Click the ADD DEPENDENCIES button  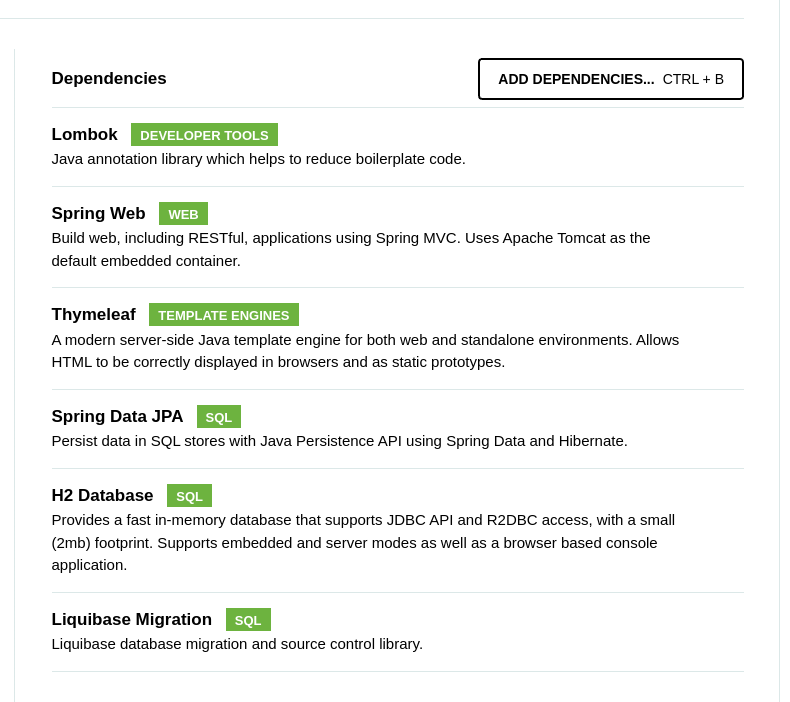pyautogui.click(x=610, y=79)
